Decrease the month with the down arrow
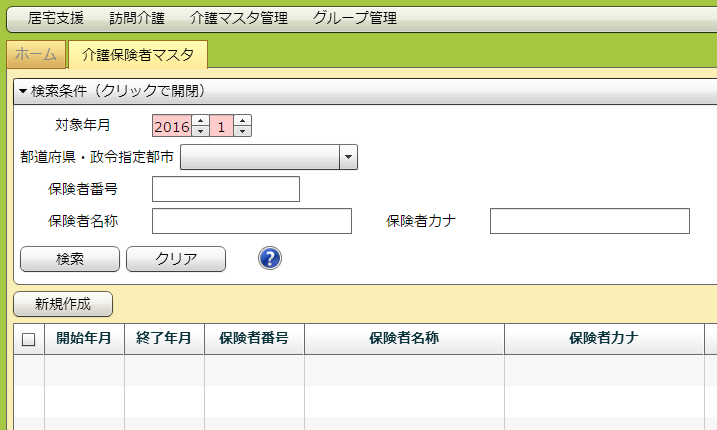 click(243, 131)
